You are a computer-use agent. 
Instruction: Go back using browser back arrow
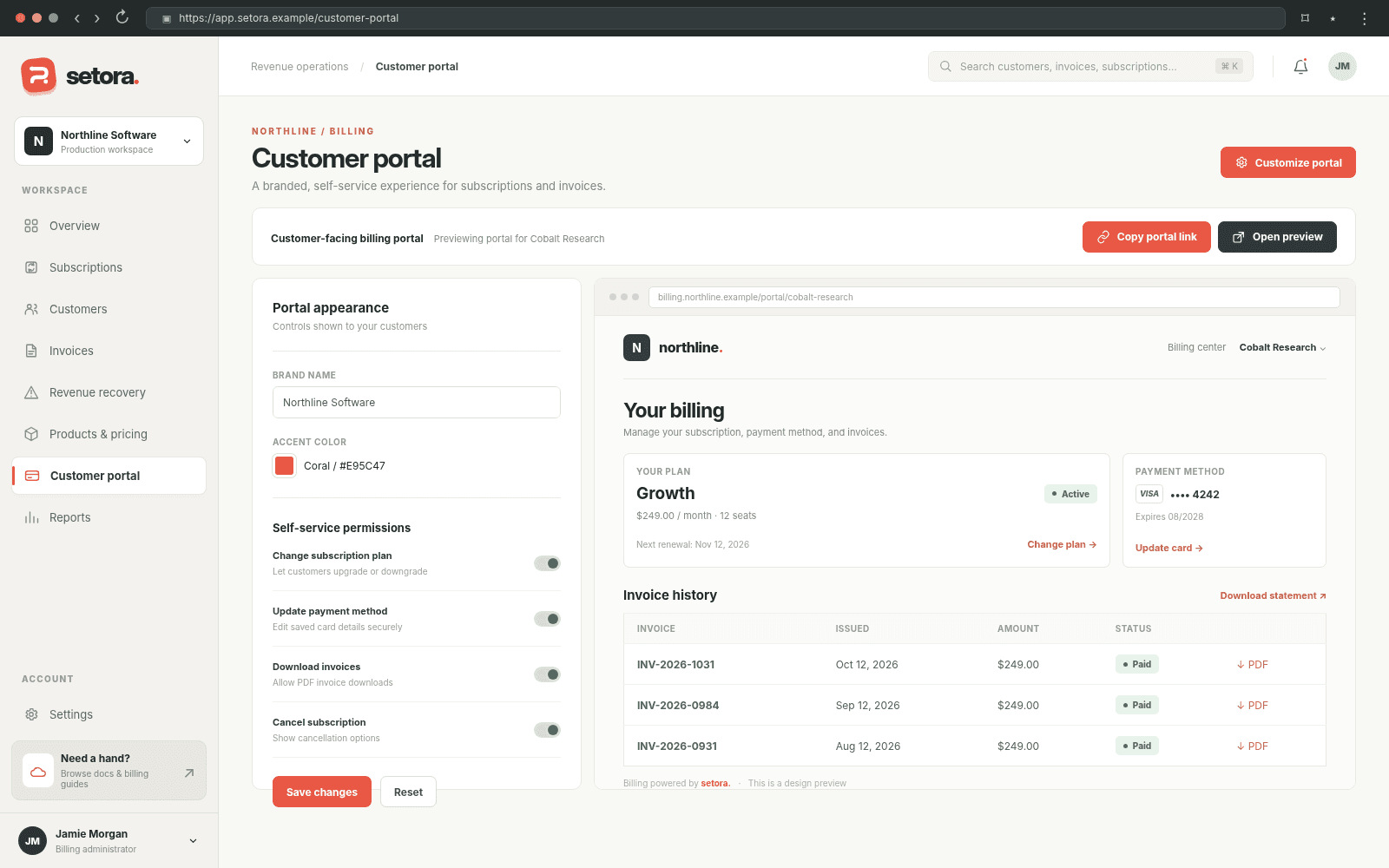pos(77,17)
